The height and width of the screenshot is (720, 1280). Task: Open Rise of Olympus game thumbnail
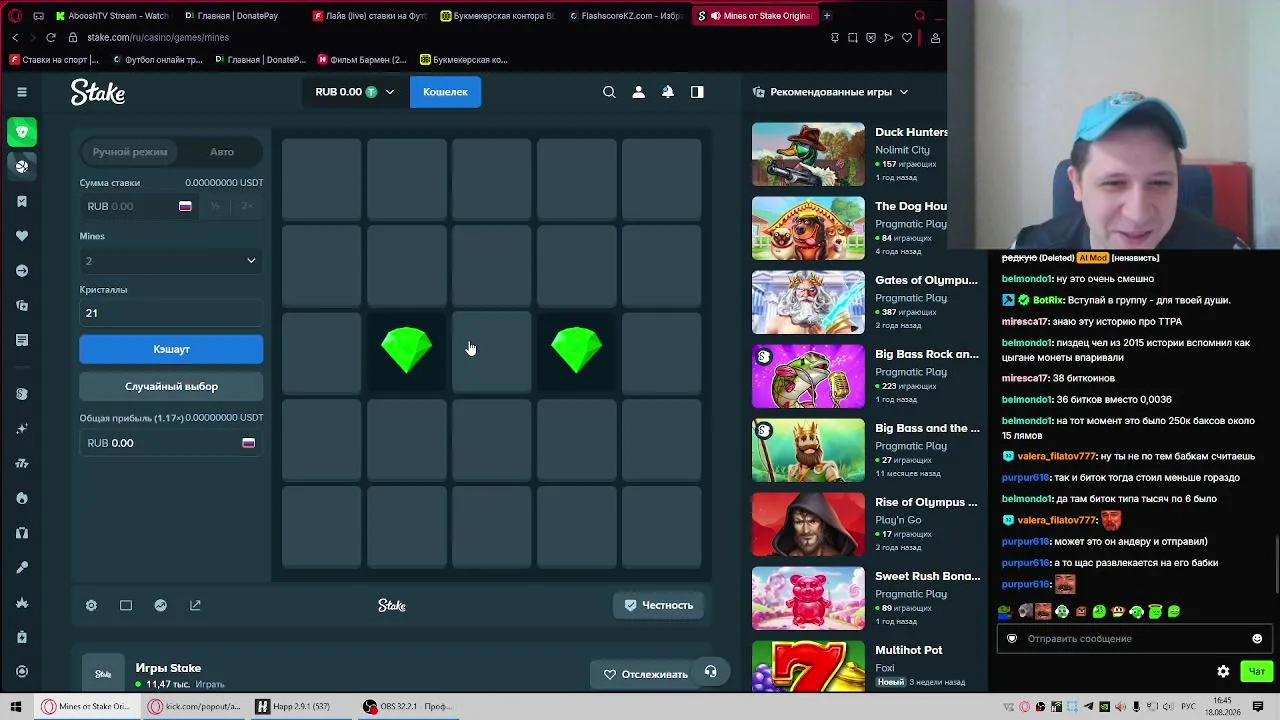[x=808, y=524]
